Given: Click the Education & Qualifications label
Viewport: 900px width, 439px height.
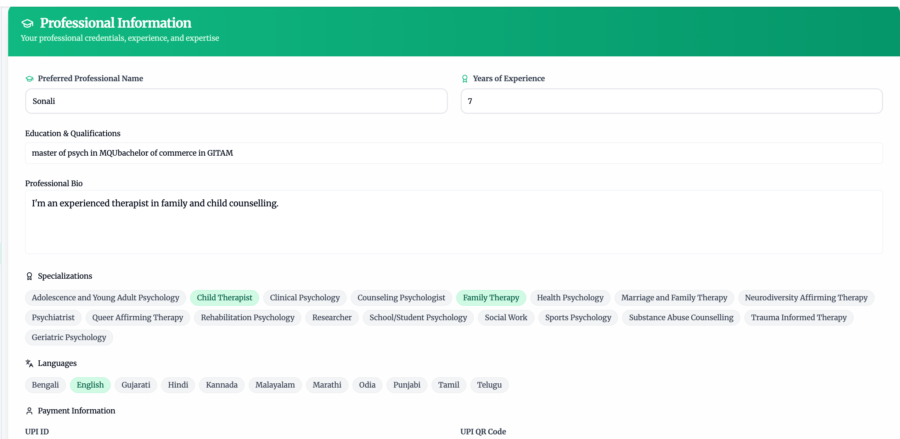Looking at the screenshot, I should click(73, 134).
